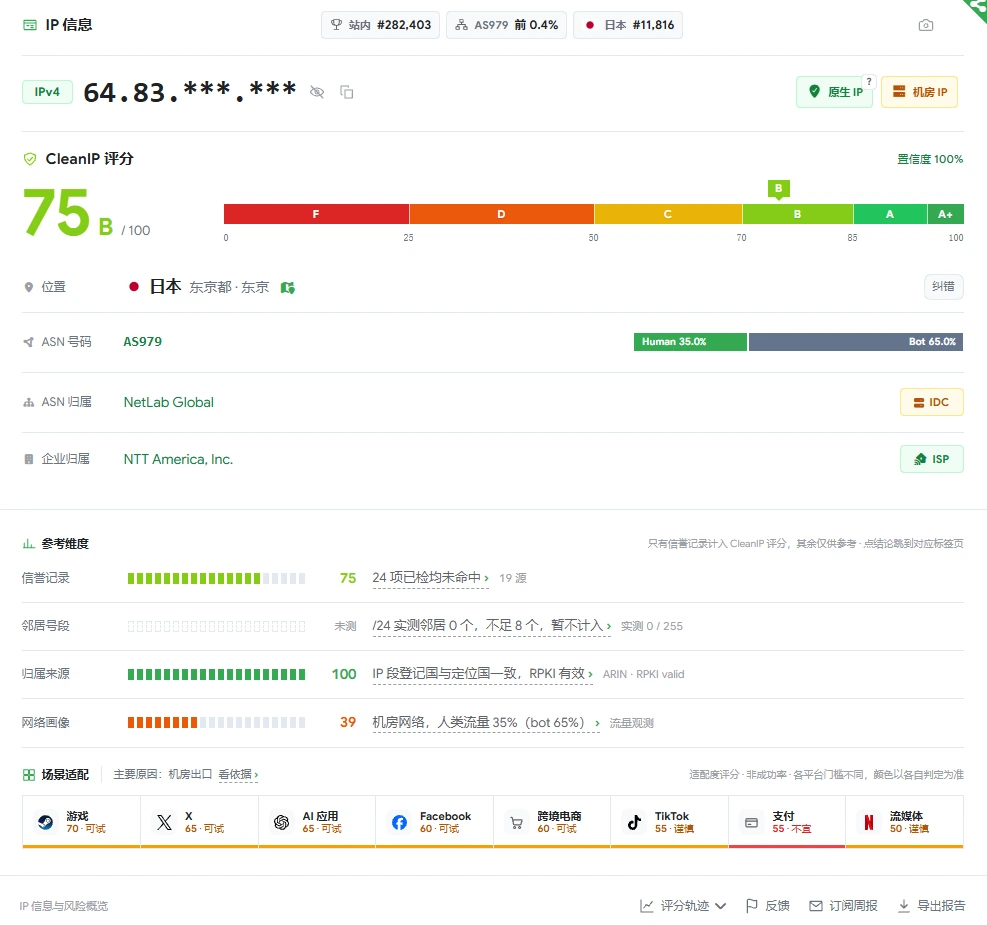Image resolution: width=987 pixels, height=925 pixels.
Task: Select the 流媒体 50 scenario card
Action: coord(905,822)
